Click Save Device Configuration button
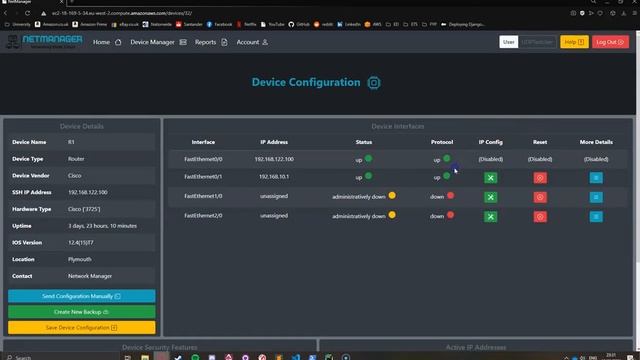The image size is (640, 360). click(82, 327)
